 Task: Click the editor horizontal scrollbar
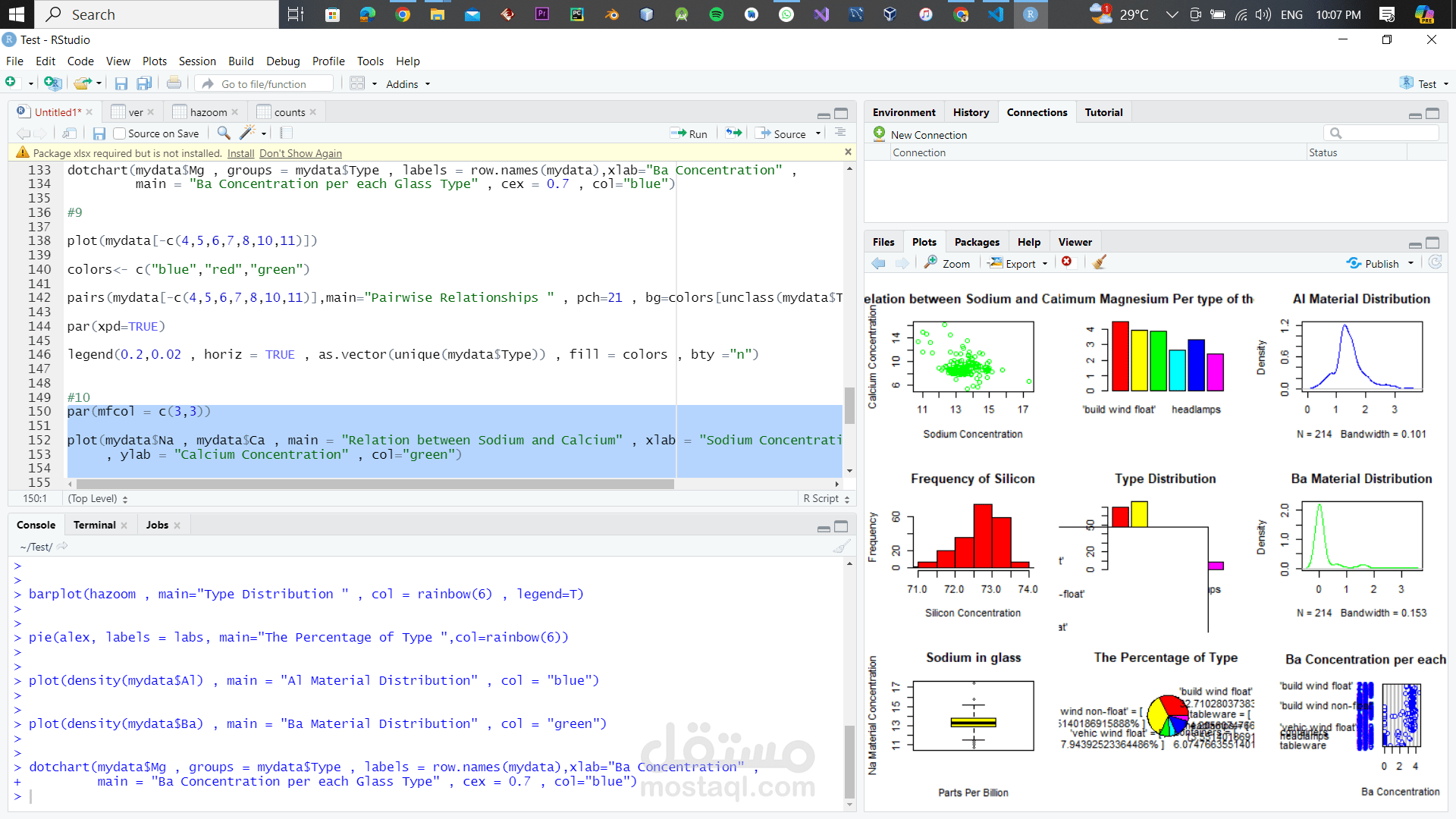[375, 484]
